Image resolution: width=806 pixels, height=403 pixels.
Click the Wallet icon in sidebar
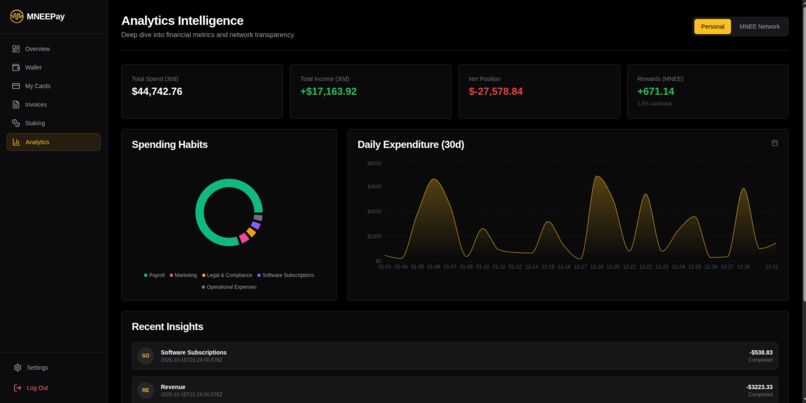click(x=16, y=67)
